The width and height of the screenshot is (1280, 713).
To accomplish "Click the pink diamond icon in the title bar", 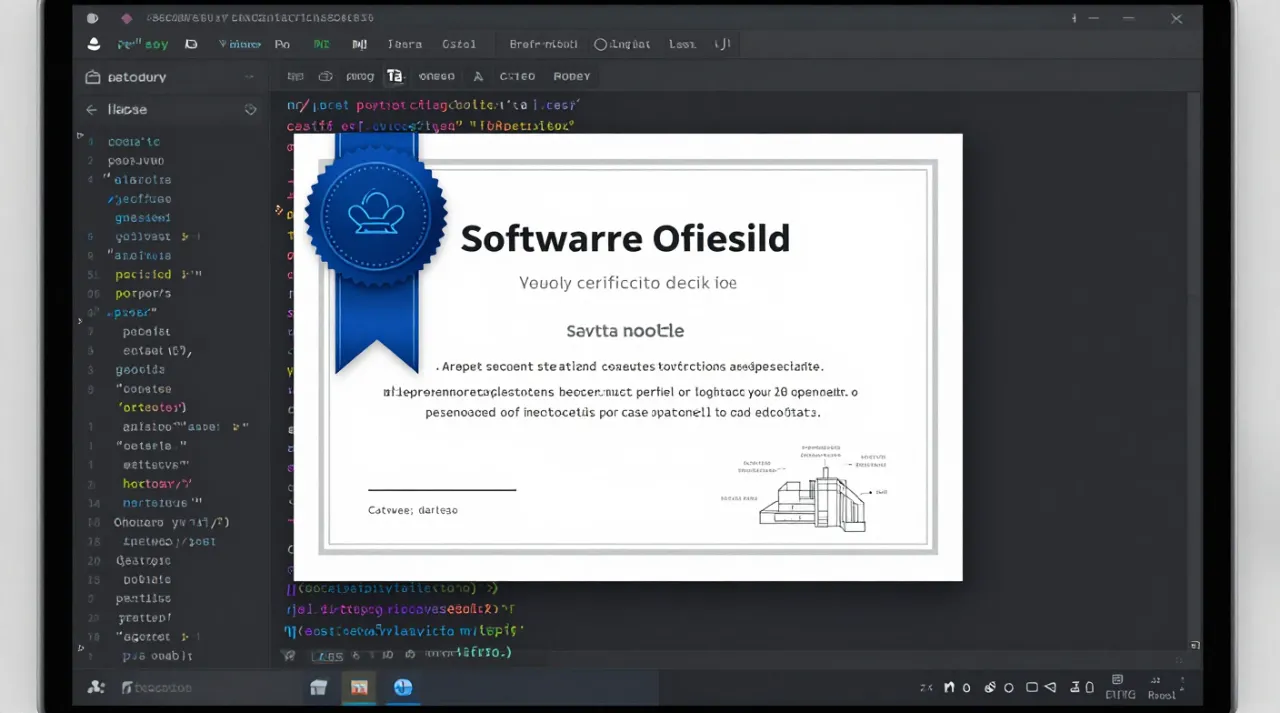I will click(126, 18).
